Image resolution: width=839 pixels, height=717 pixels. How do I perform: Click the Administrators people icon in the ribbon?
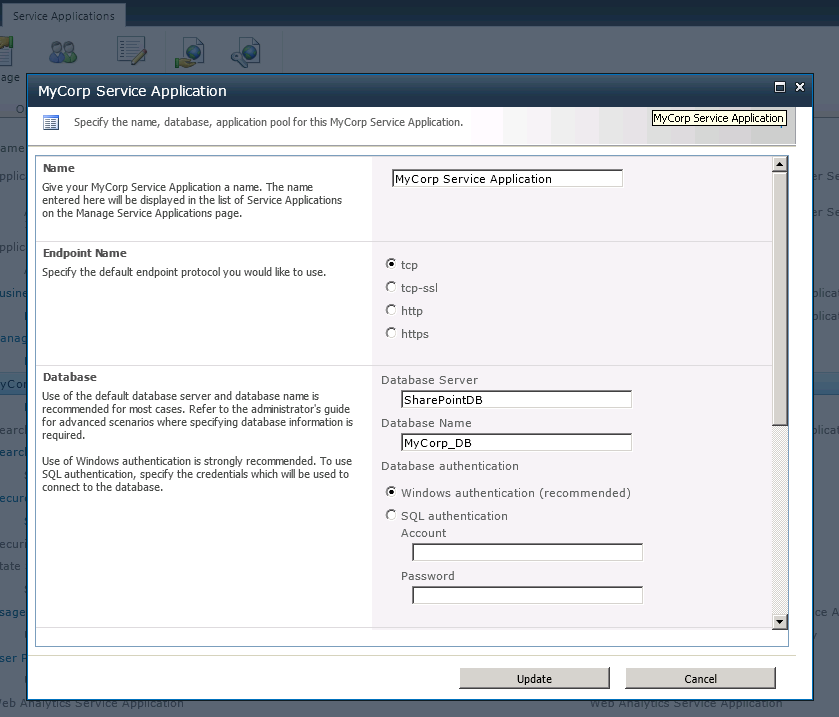(x=63, y=52)
